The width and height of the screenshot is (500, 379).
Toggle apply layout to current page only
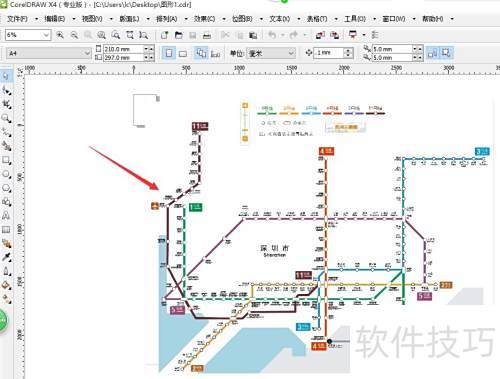coord(215,53)
